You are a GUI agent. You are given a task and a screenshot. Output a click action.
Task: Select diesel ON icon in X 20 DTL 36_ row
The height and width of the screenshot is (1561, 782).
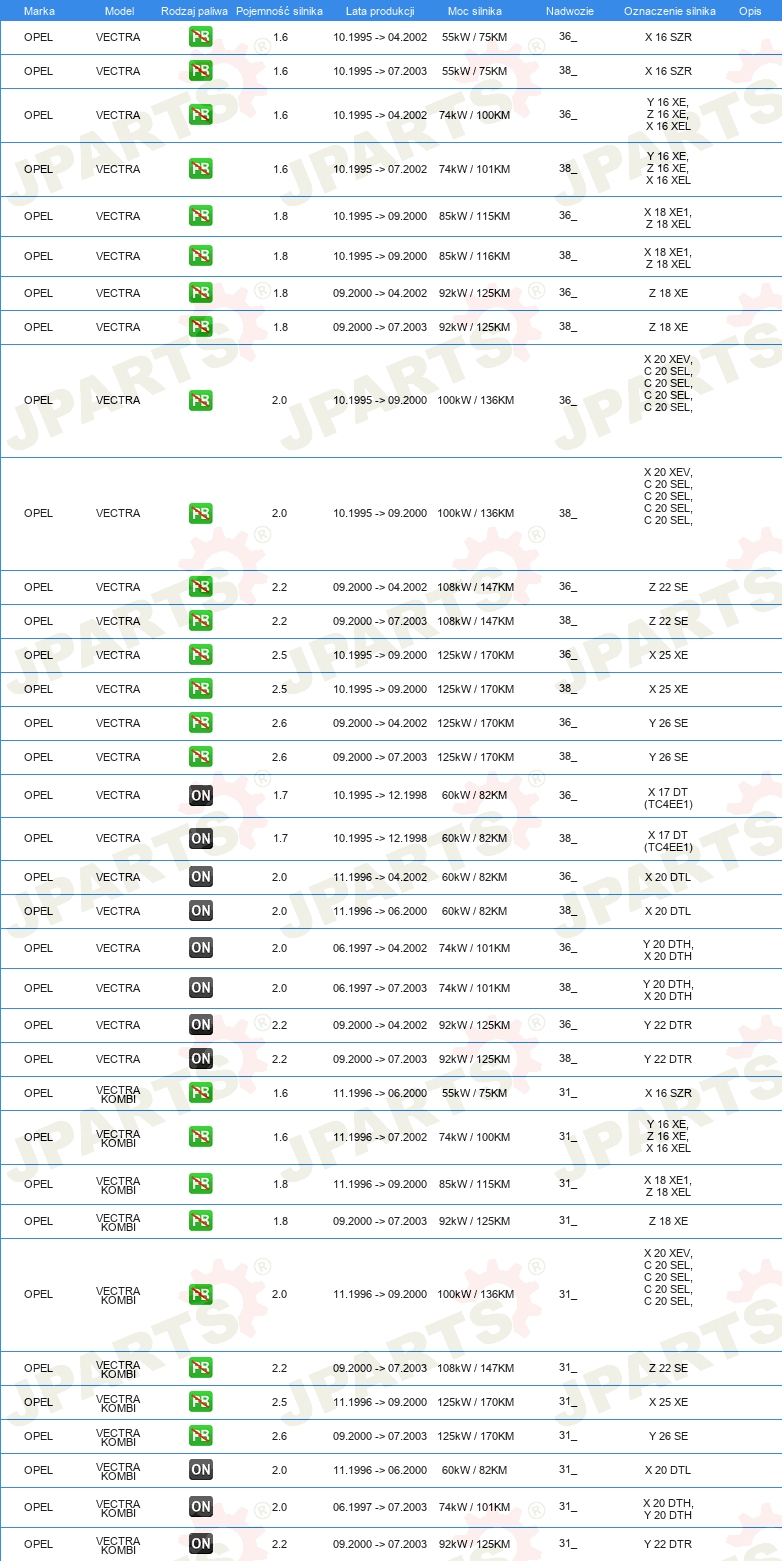pyautogui.click(x=200, y=877)
